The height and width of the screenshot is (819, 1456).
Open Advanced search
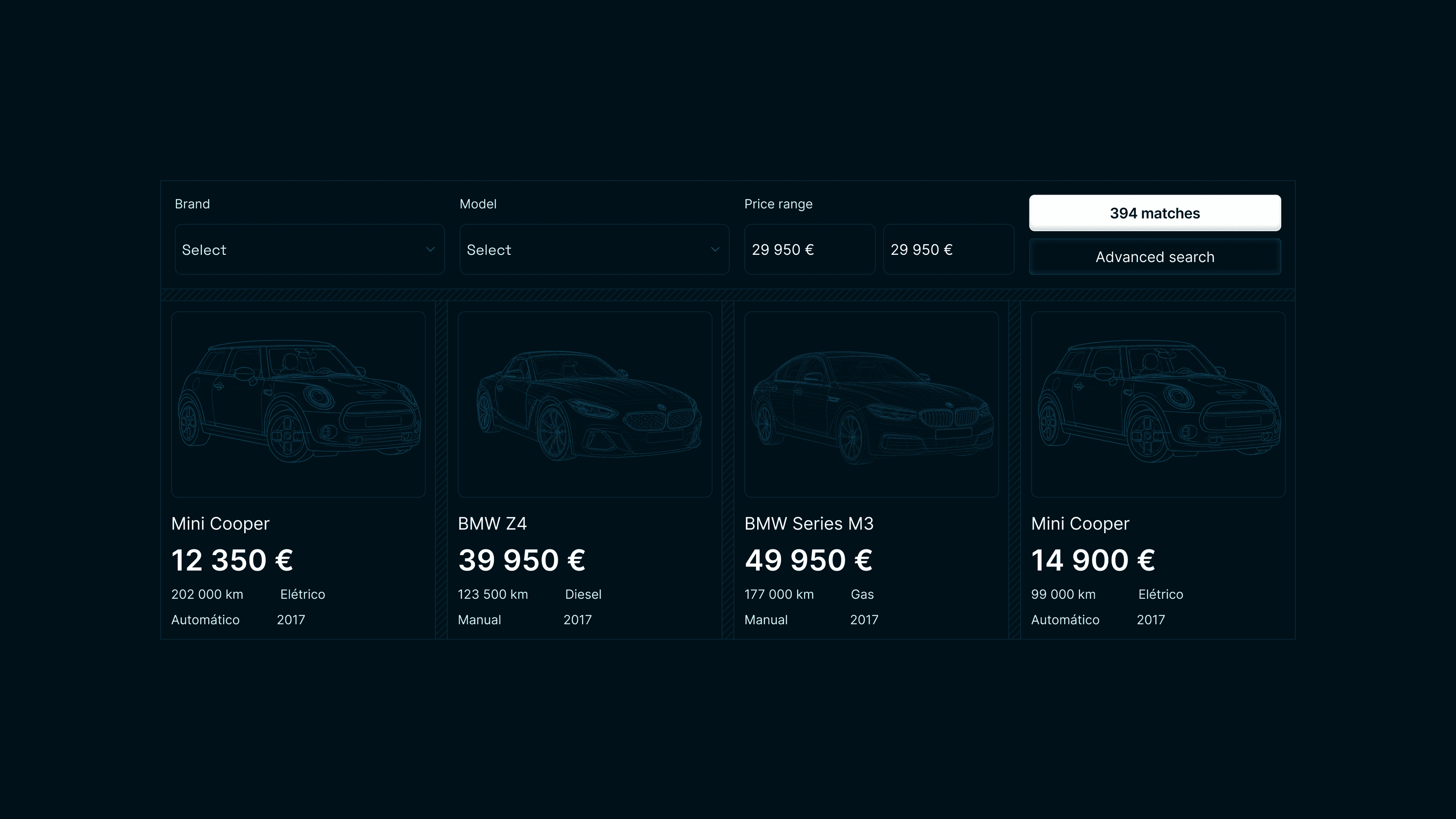(x=1155, y=257)
